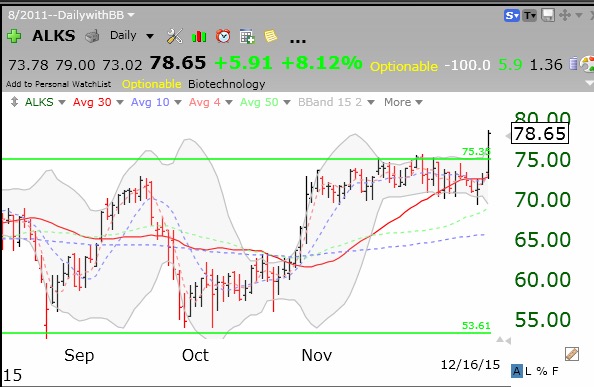Click the 75.35 green horizontal resistance line

point(246,159)
